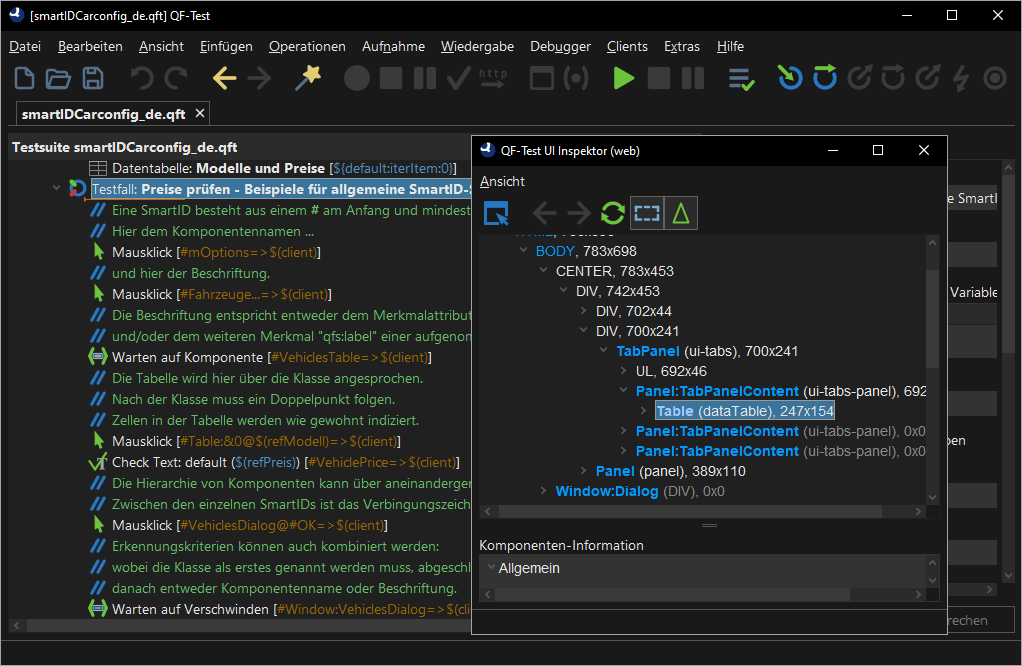
Task: Select Datentabelle Modelle und Preise node
Action: (273, 168)
